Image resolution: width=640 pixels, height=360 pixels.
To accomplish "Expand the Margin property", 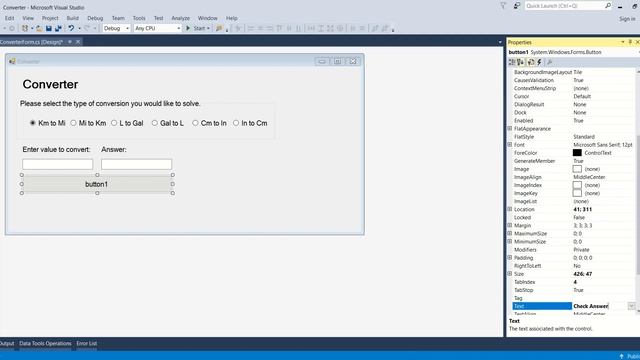I will click(x=510, y=225).
